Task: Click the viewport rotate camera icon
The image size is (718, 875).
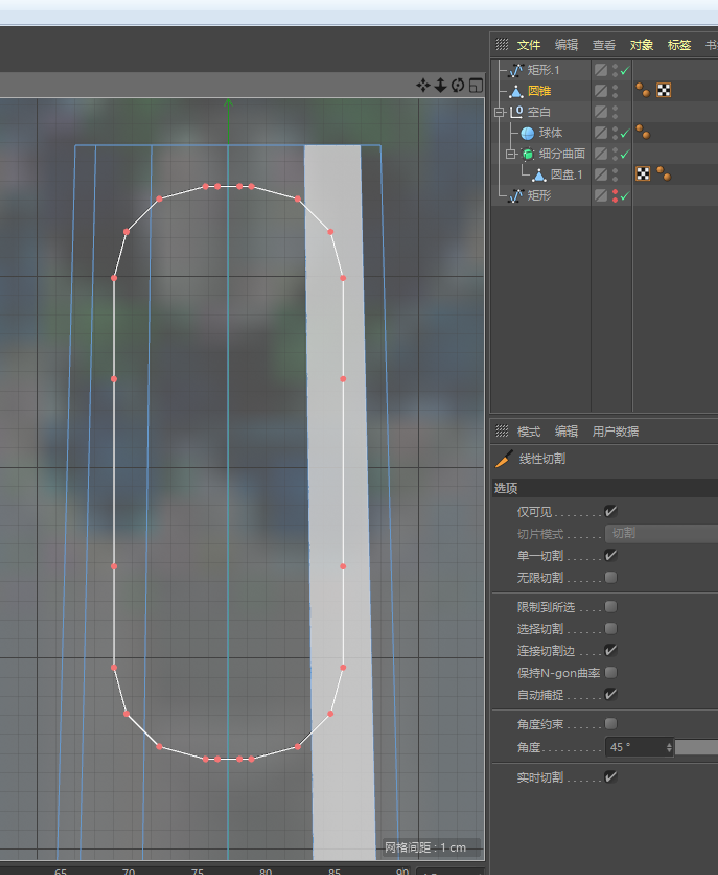Action: 457,86
